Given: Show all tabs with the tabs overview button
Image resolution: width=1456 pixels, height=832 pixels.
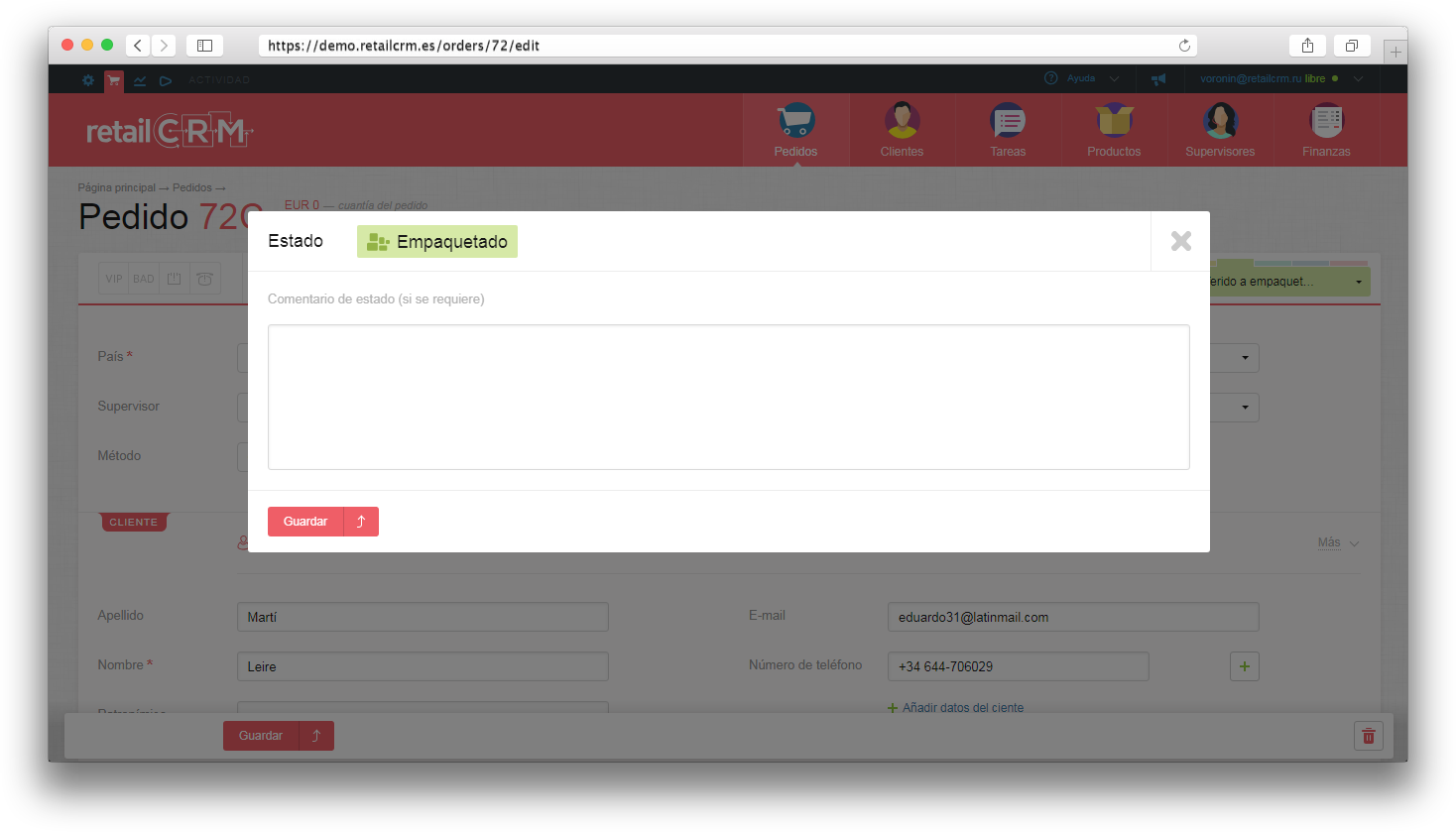Looking at the screenshot, I should coord(1351,46).
